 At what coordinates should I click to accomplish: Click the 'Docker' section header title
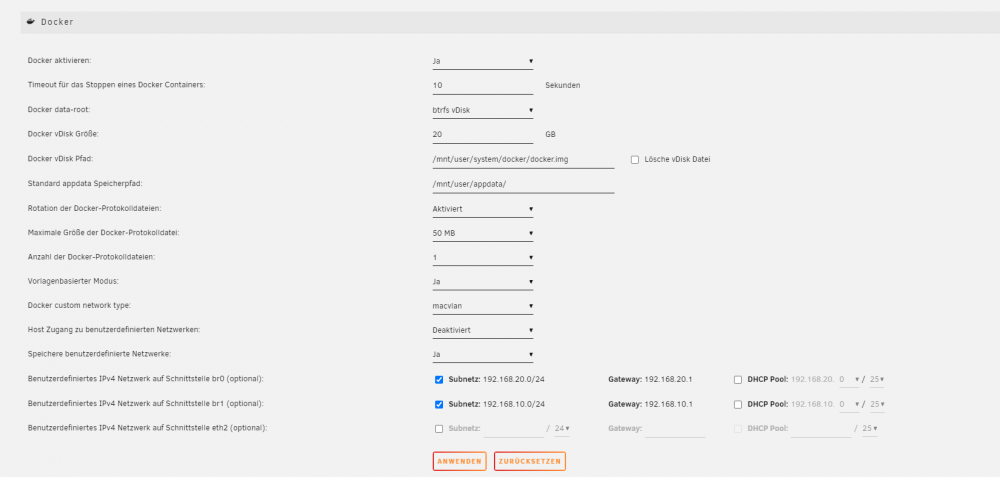click(x=57, y=22)
